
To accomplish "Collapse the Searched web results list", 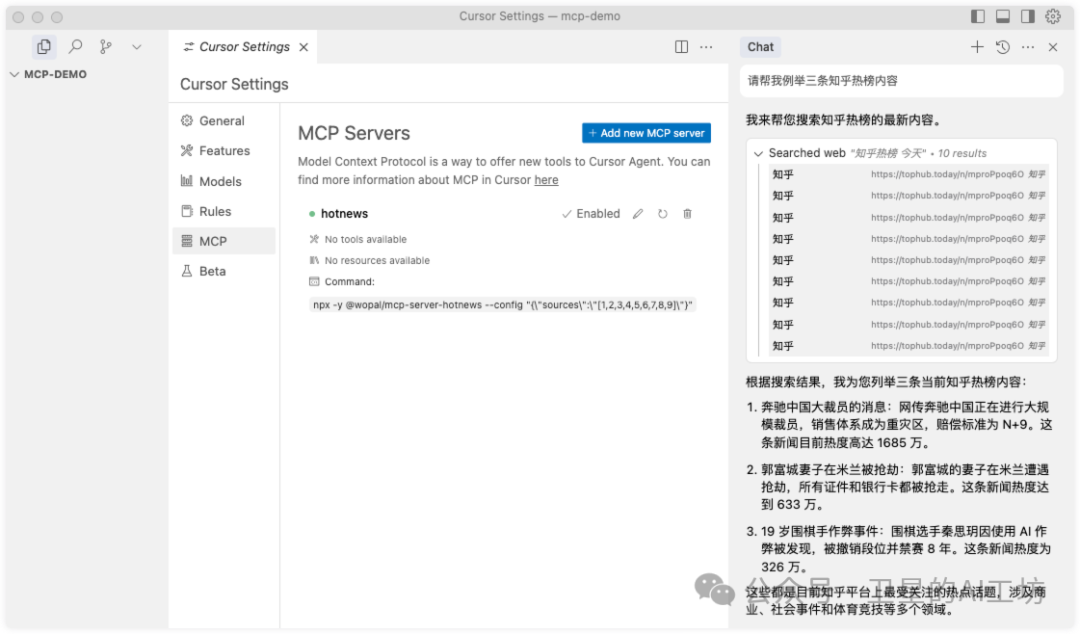I will pyautogui.click(x=758, y=154).
